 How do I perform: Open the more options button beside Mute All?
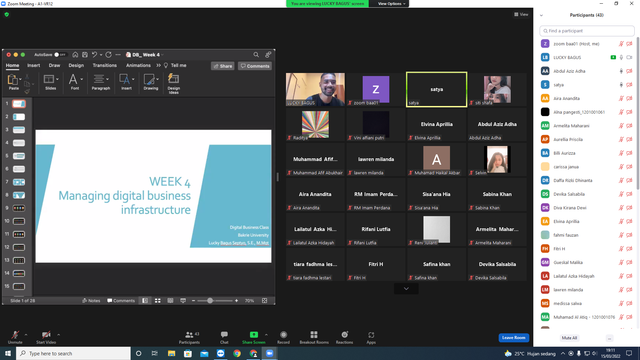click(x=609, y=338)
